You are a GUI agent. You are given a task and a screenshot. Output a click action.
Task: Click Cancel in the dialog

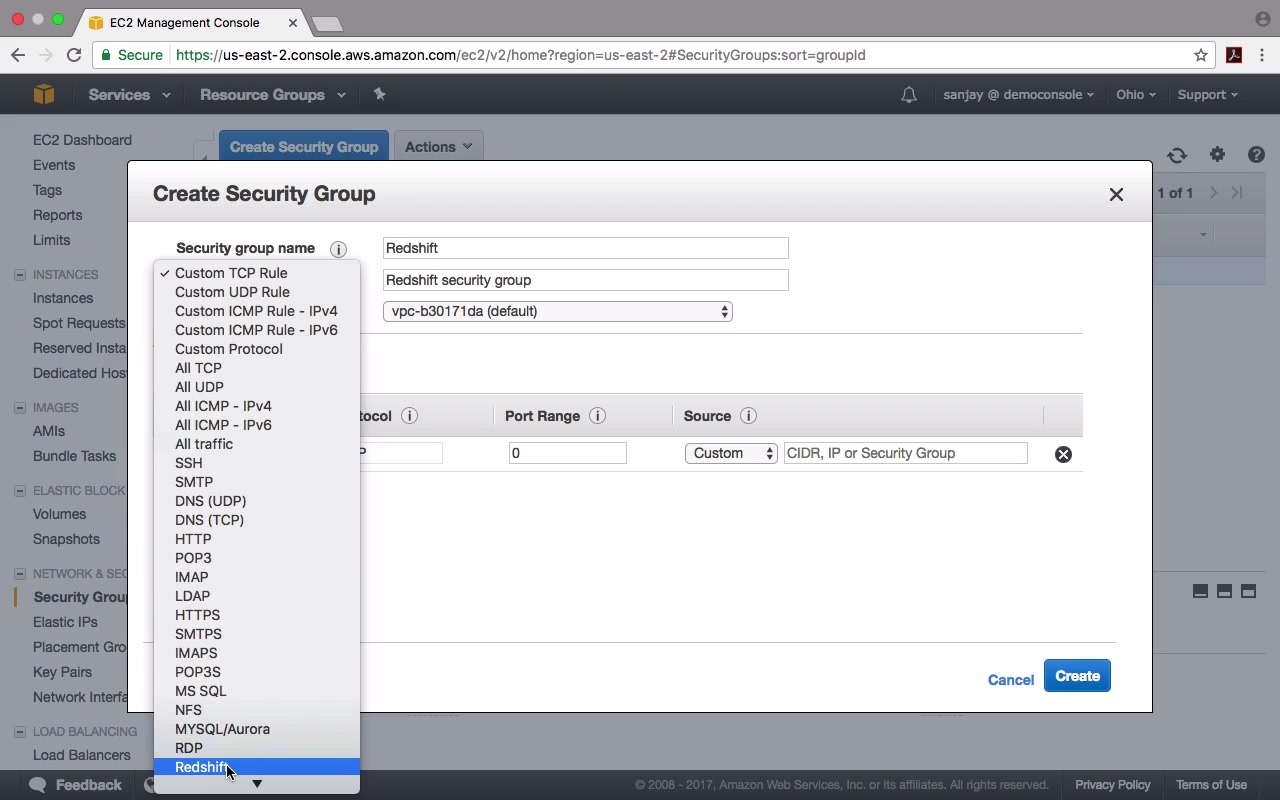(x=1011, y=680)
